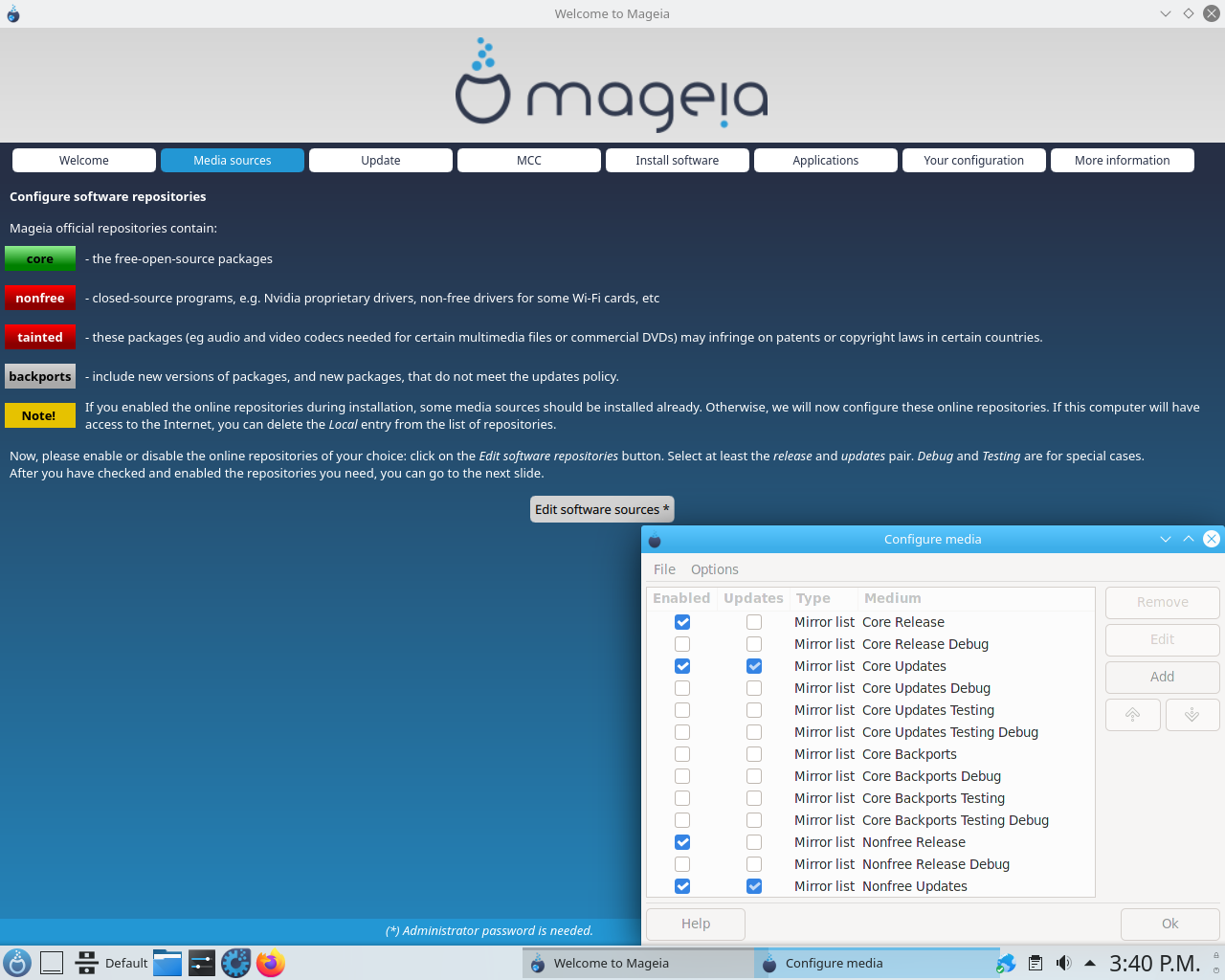Uncheck Updates box for Core Updates

coord(754,666)
